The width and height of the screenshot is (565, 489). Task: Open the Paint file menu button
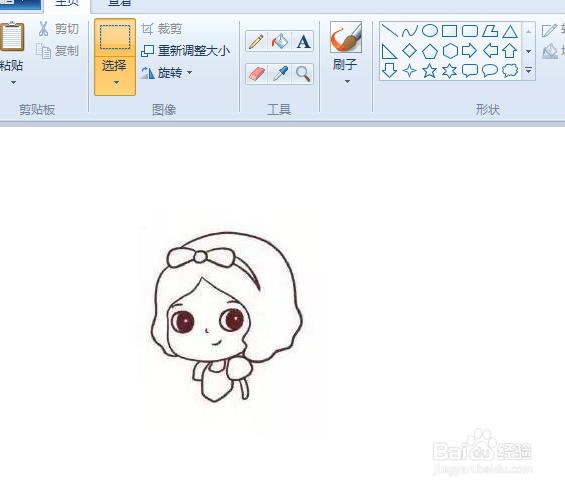(20, 4)
